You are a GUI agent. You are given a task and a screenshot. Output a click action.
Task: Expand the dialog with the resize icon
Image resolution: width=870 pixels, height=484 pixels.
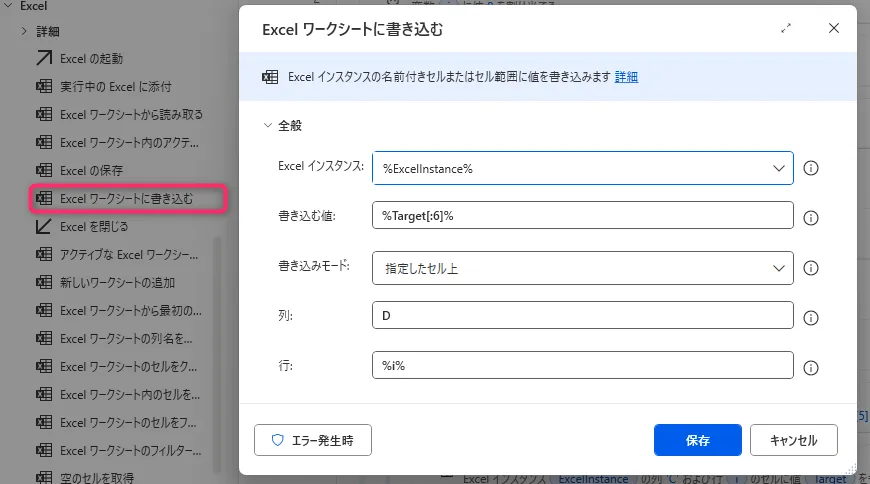tap(786, 29)
